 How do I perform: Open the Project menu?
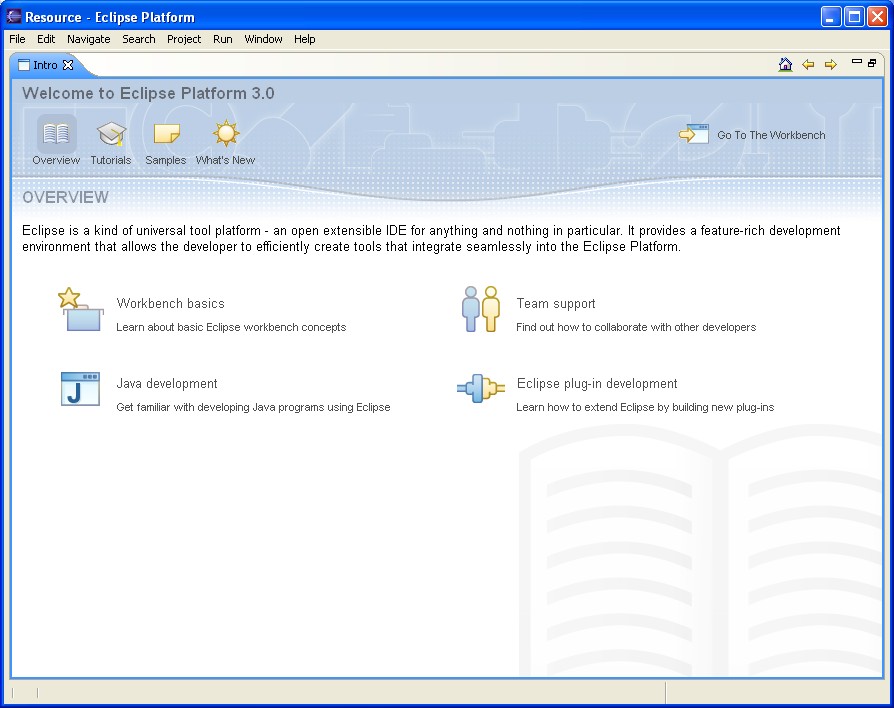click(184, 39)
